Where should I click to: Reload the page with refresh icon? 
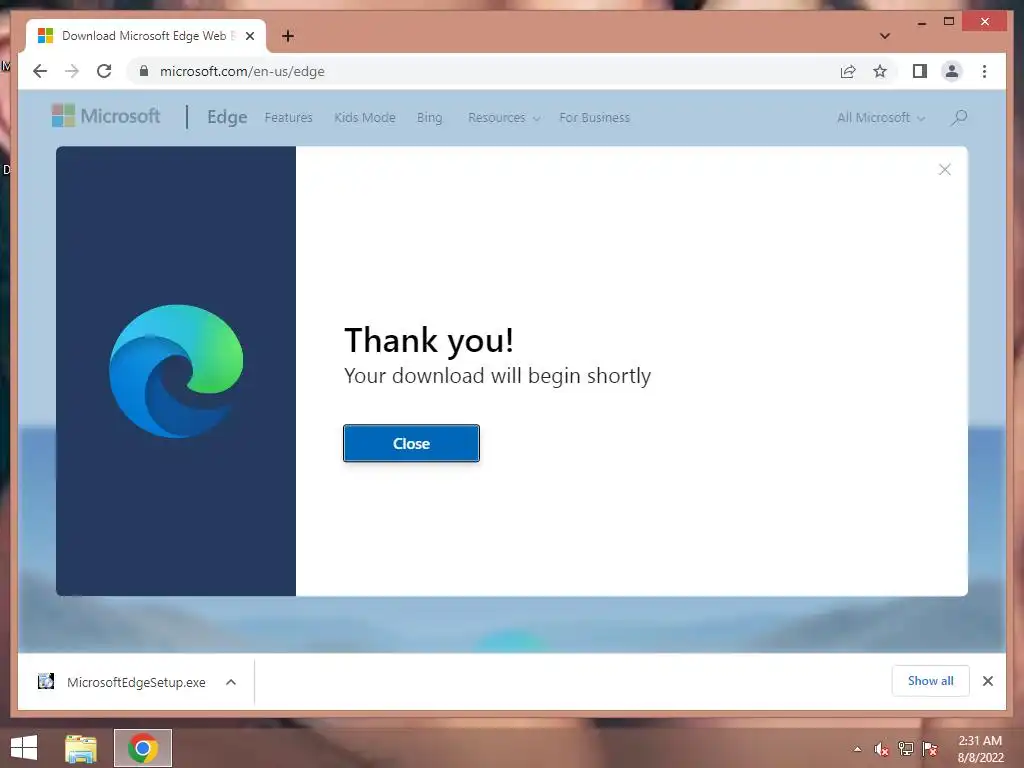104,71
